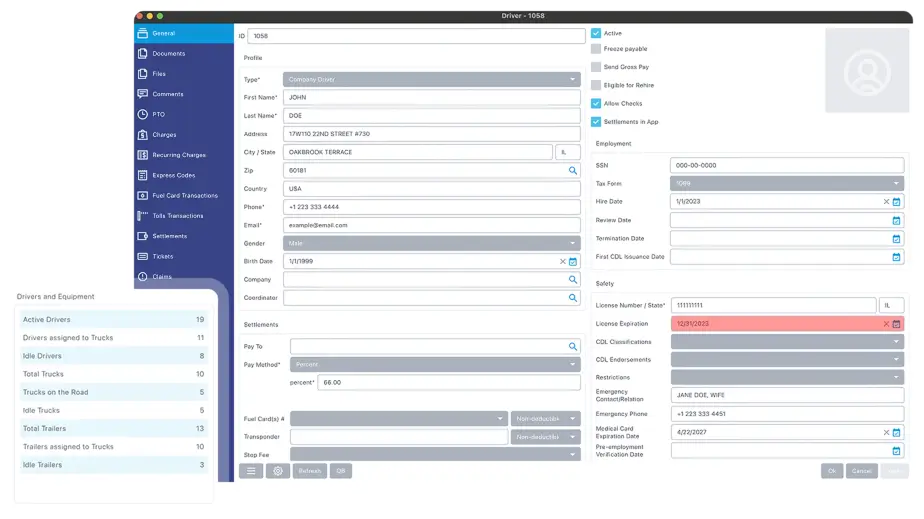Click the Pay To search magnifier
Screen dimensions: 924x519
point(574,347)
